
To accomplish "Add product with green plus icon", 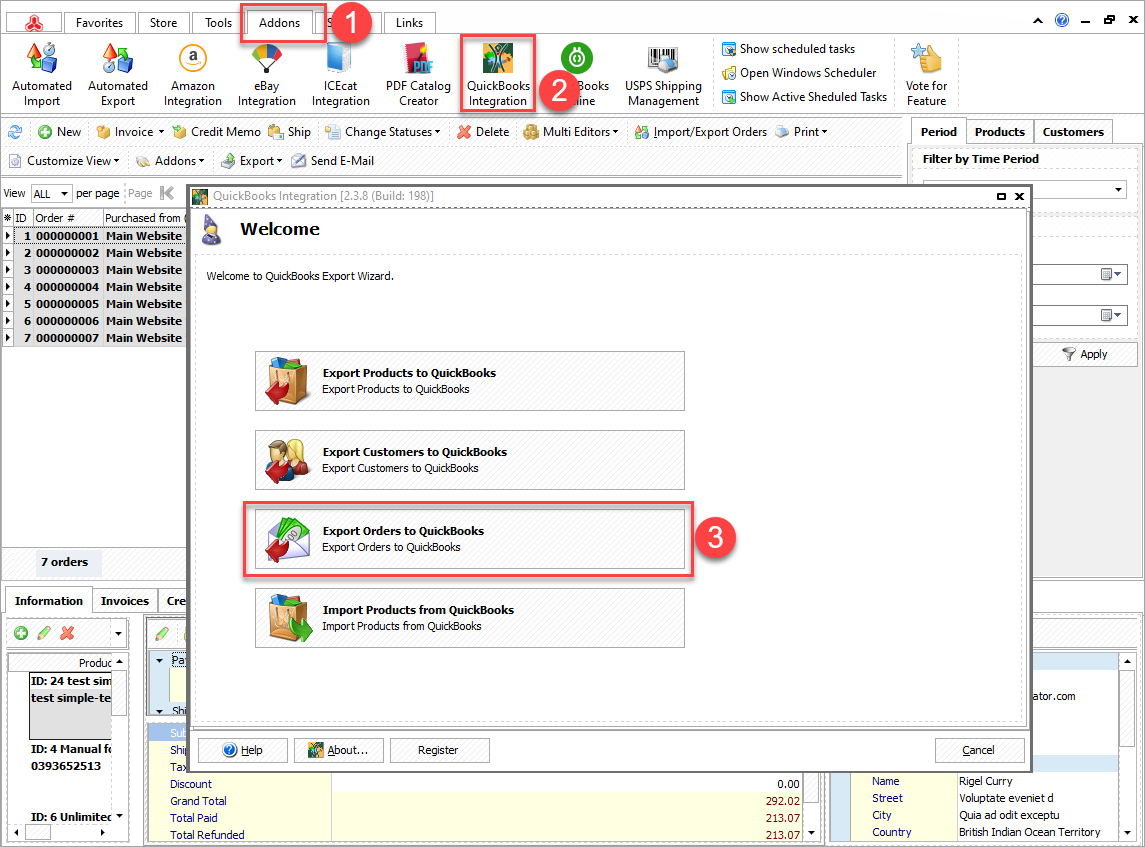I will 21,633.
